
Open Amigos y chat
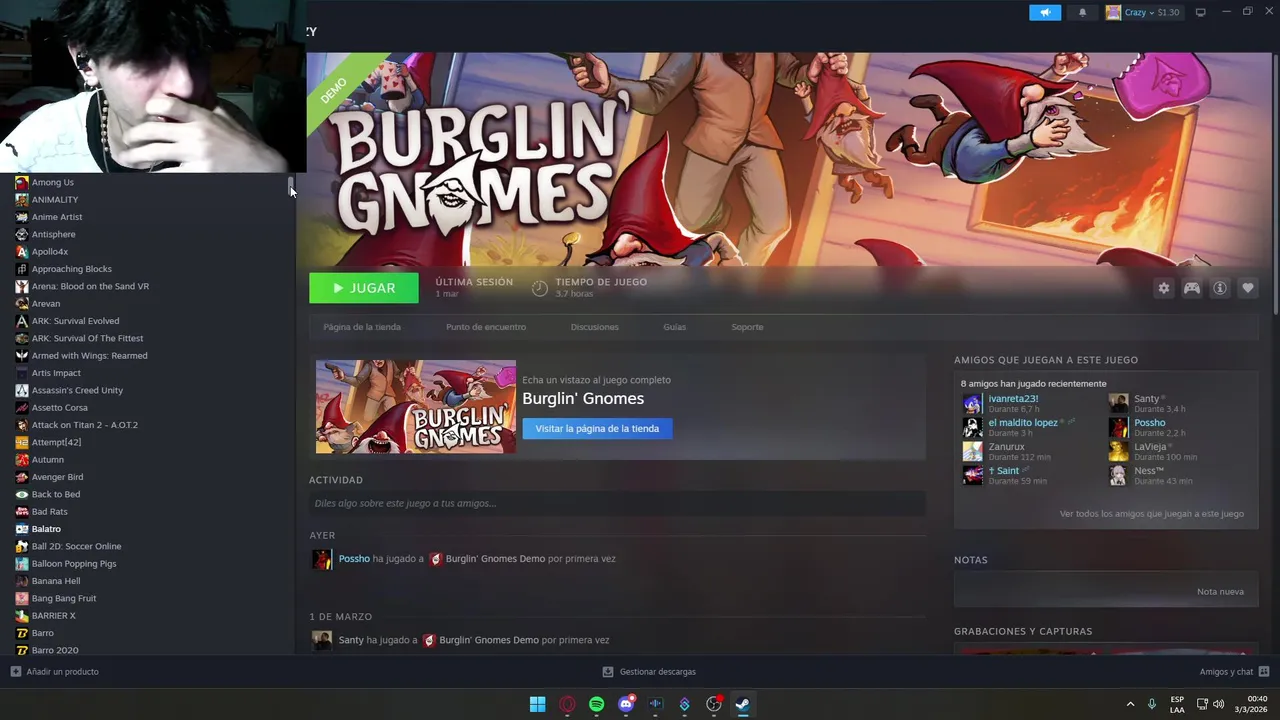(x=1234, y=672)
